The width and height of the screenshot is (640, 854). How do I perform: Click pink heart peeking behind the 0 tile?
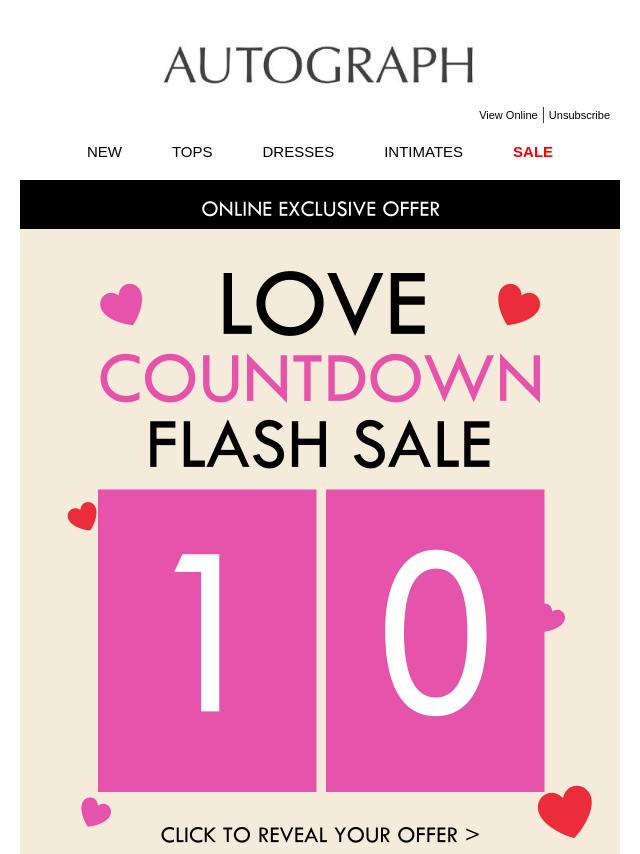(x=554, y=618)
